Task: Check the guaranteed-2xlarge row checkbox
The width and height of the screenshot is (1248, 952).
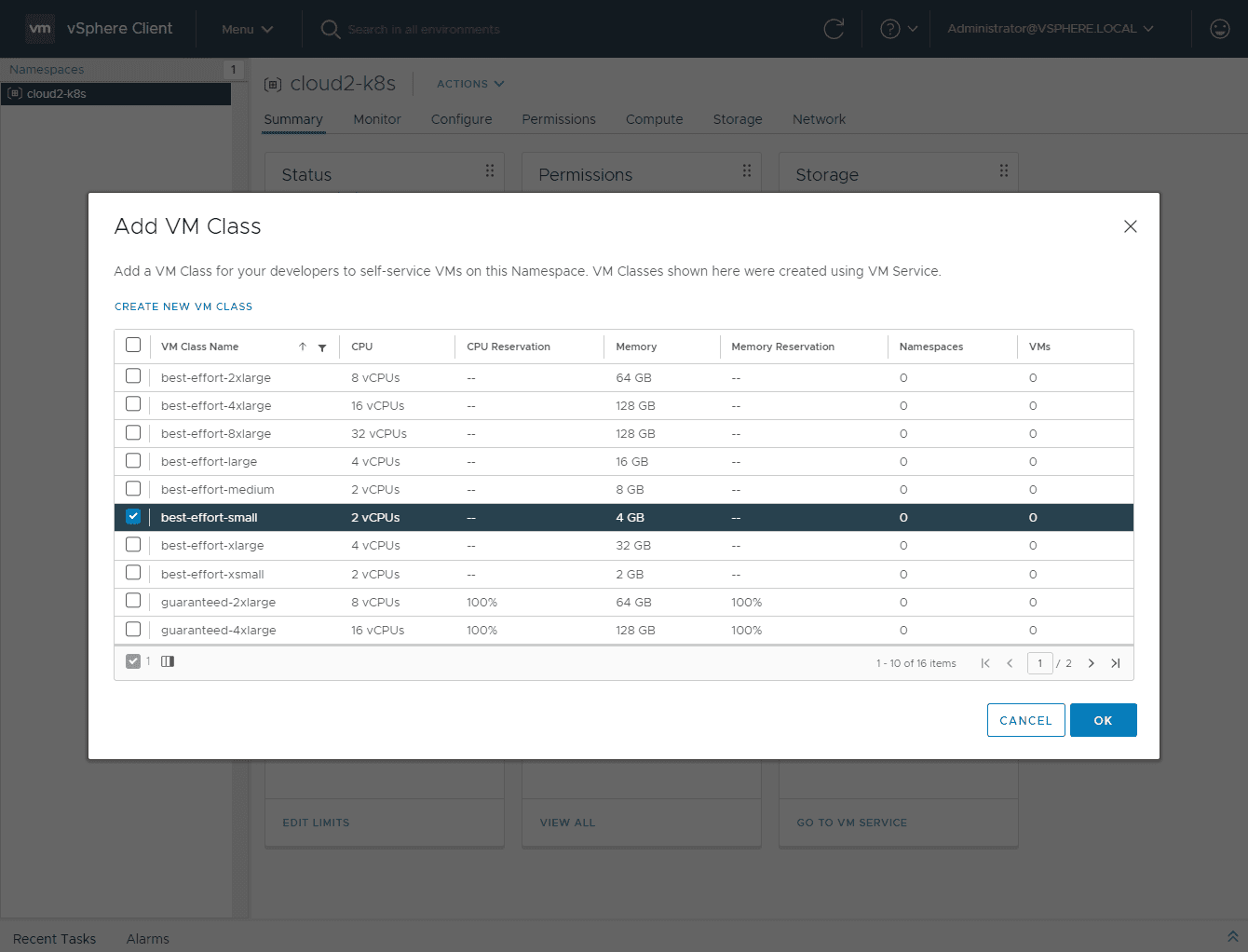Action: 133,601
